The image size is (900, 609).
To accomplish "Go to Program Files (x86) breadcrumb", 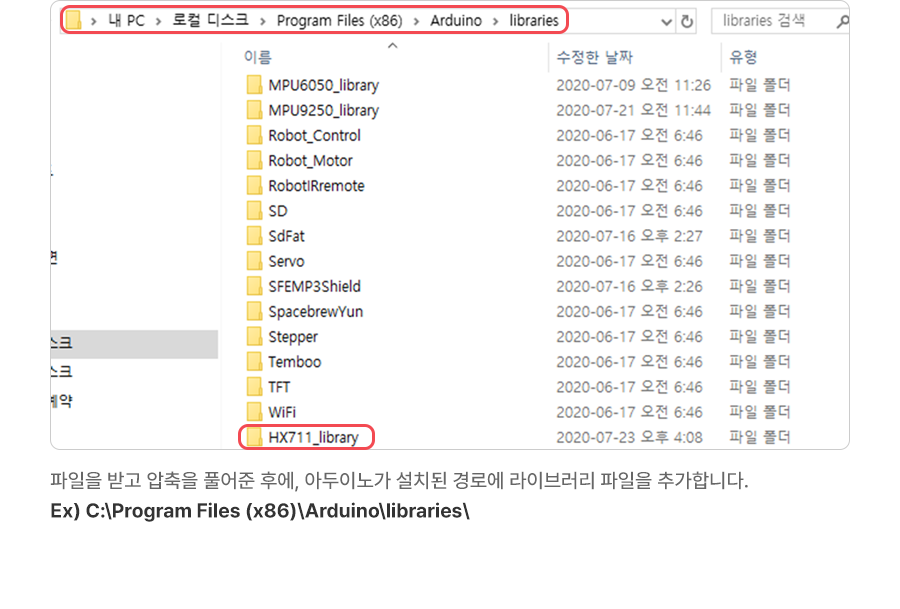I will [341, 21].
